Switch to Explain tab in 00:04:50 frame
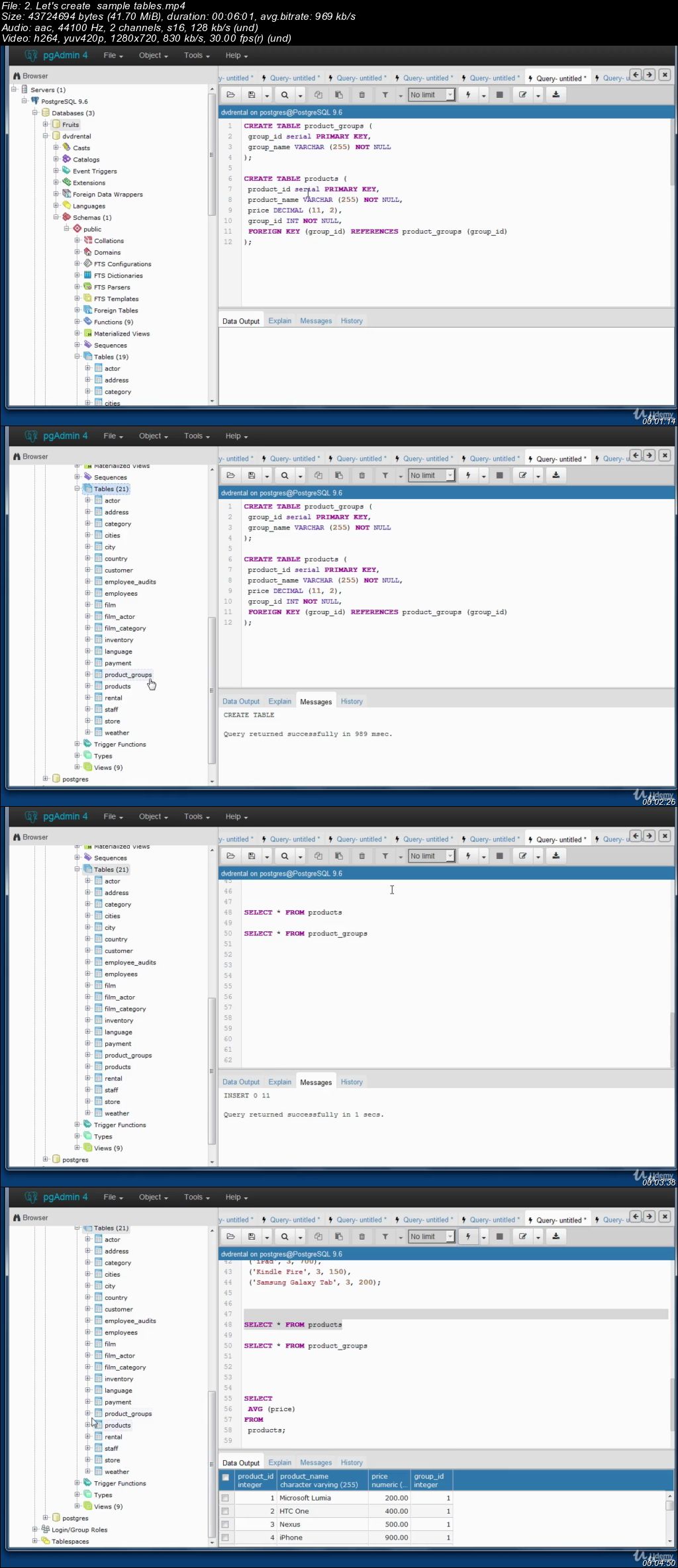Screen dimensions: 678x1568 (279, 1463)
